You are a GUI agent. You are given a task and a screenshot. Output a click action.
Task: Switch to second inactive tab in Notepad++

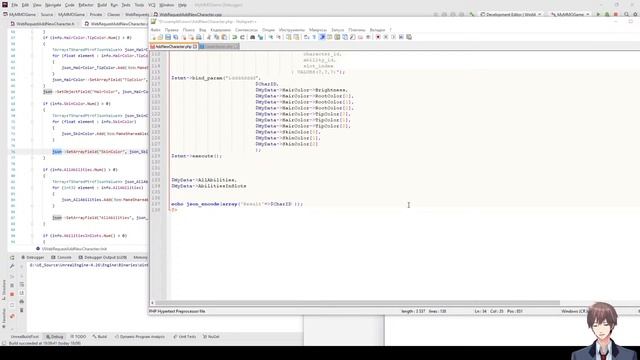click(x=219, y=47)
